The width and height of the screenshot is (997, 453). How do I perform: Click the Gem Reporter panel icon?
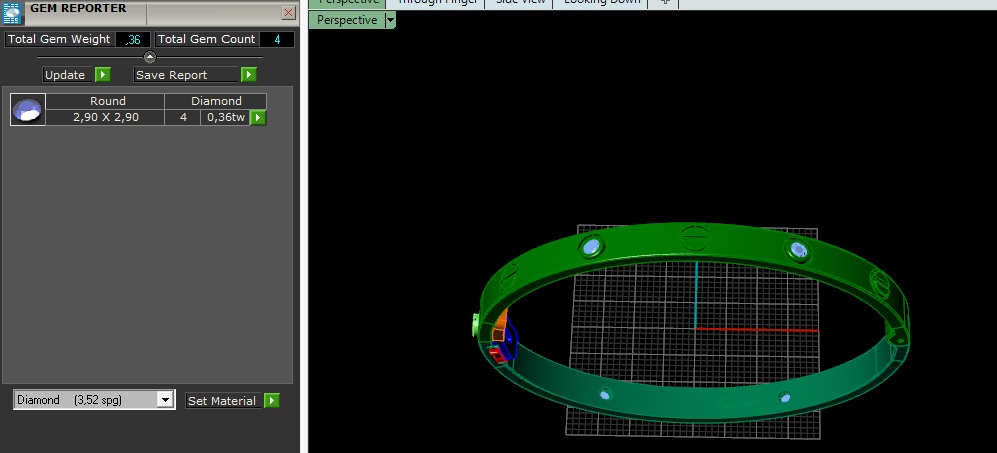pos(12,13)
